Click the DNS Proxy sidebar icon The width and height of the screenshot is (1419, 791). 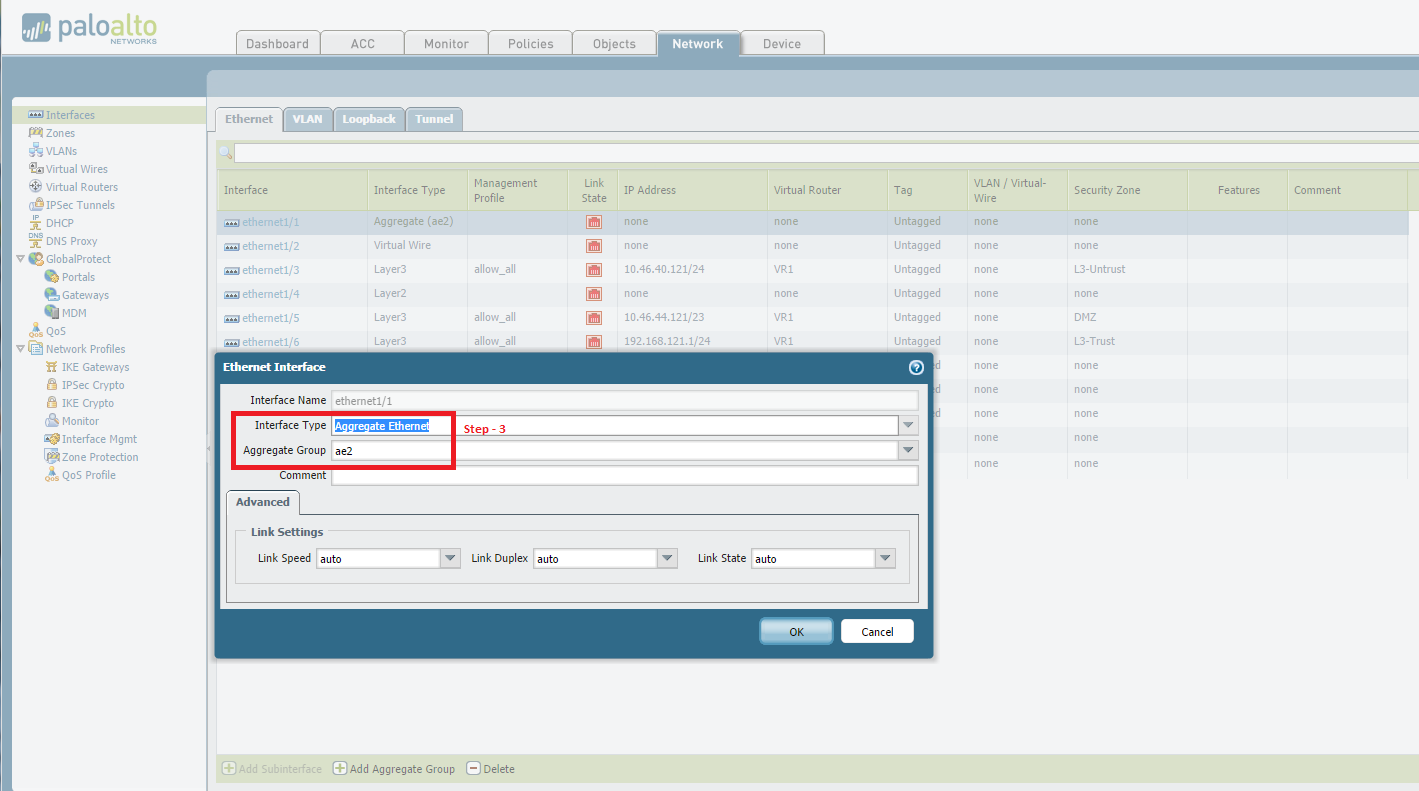click(x=36, y=241)
